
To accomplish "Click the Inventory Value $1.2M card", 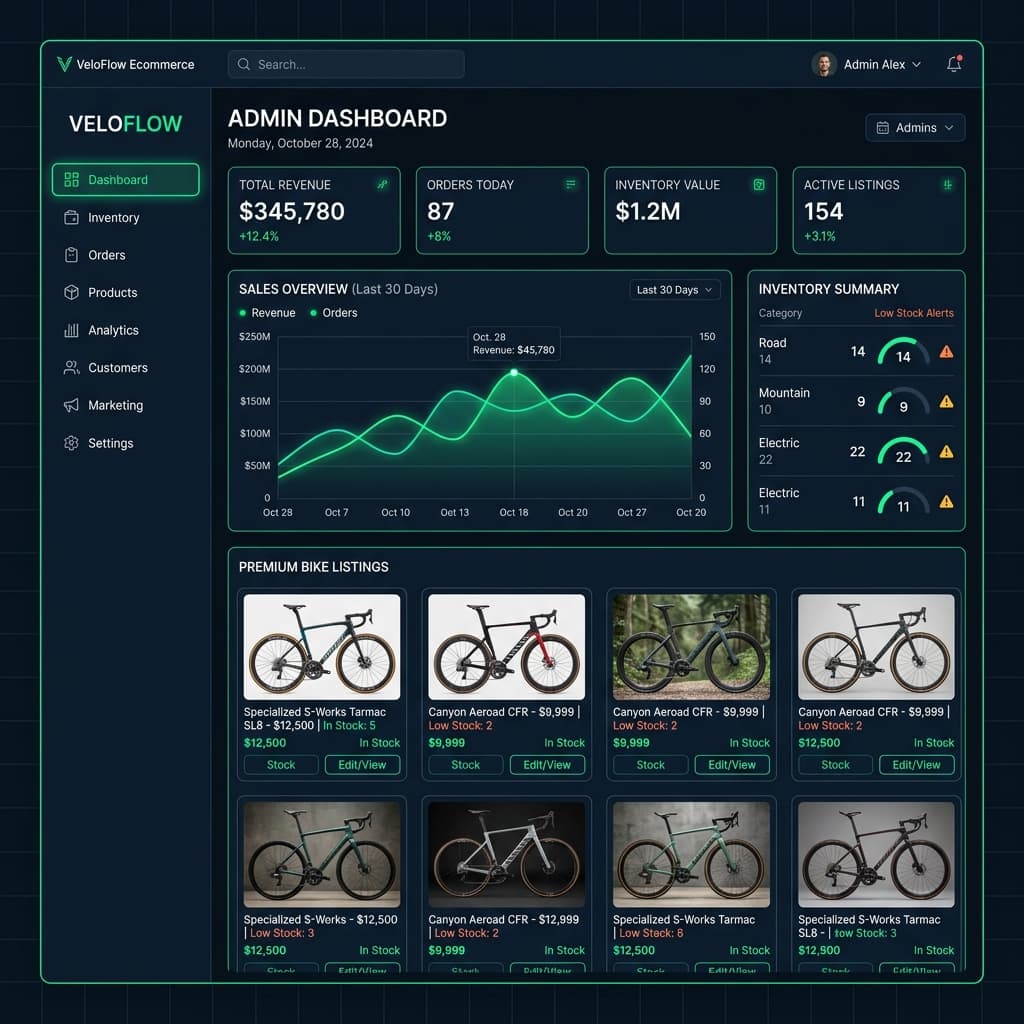I will 690,210.
